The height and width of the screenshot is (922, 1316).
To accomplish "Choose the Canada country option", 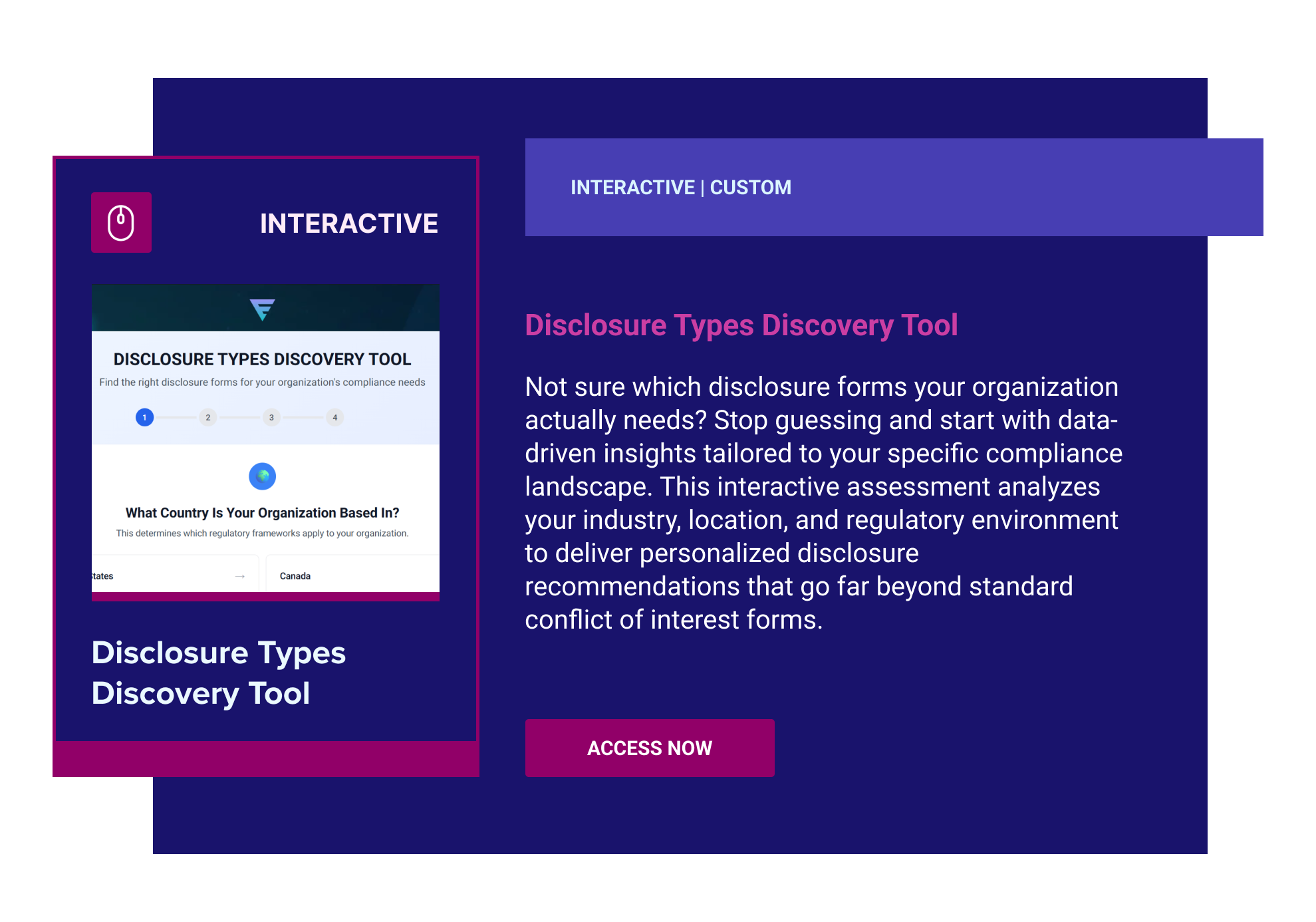I will (352, 574).
